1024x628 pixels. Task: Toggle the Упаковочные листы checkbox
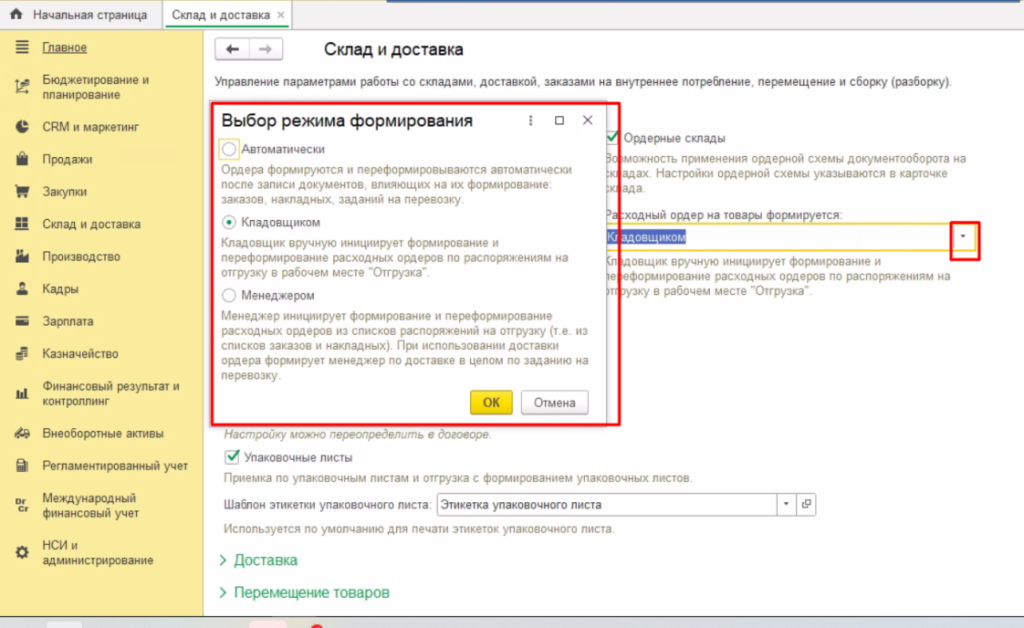coord(232,457)
